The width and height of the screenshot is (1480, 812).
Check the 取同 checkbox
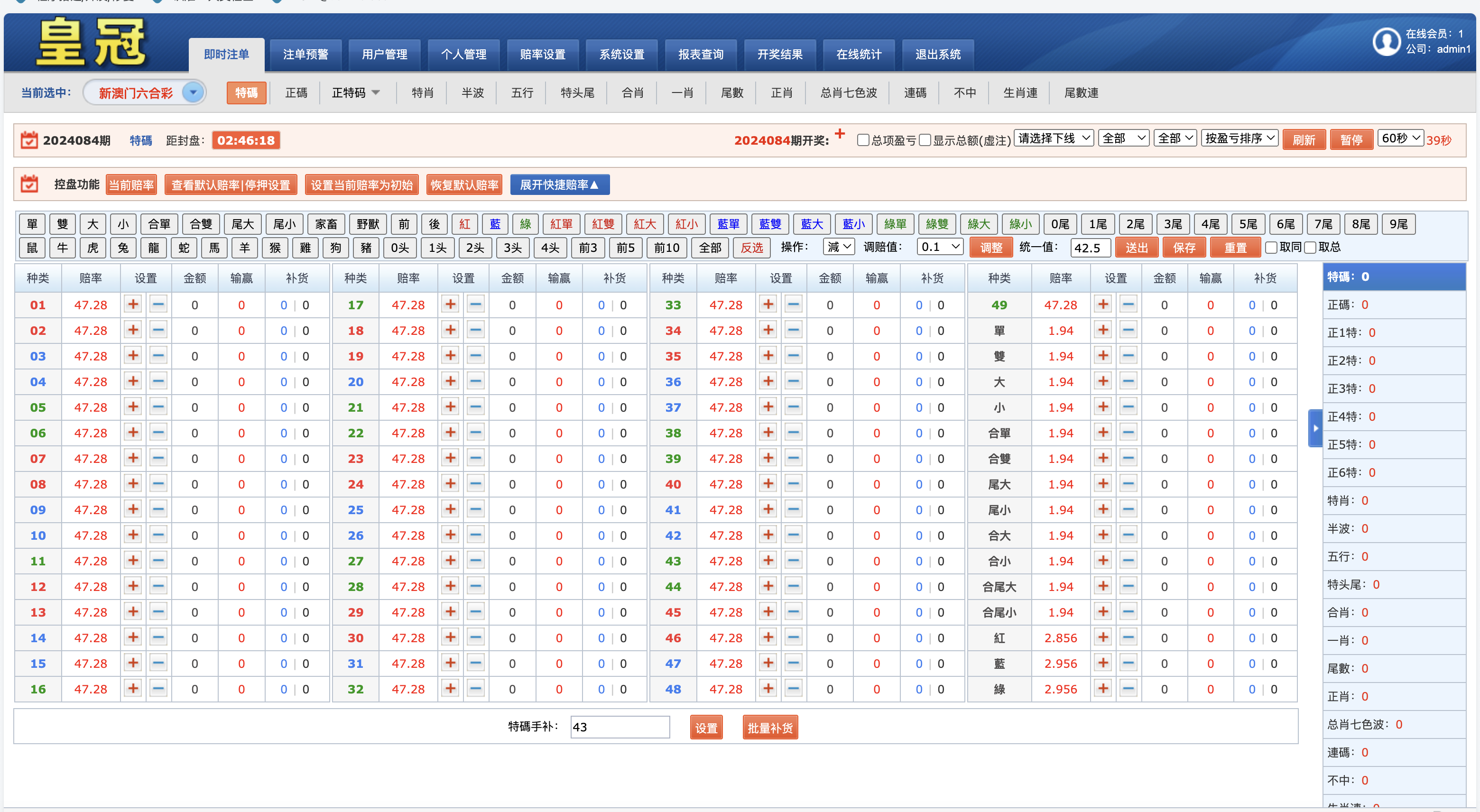tap(1271, 247)
